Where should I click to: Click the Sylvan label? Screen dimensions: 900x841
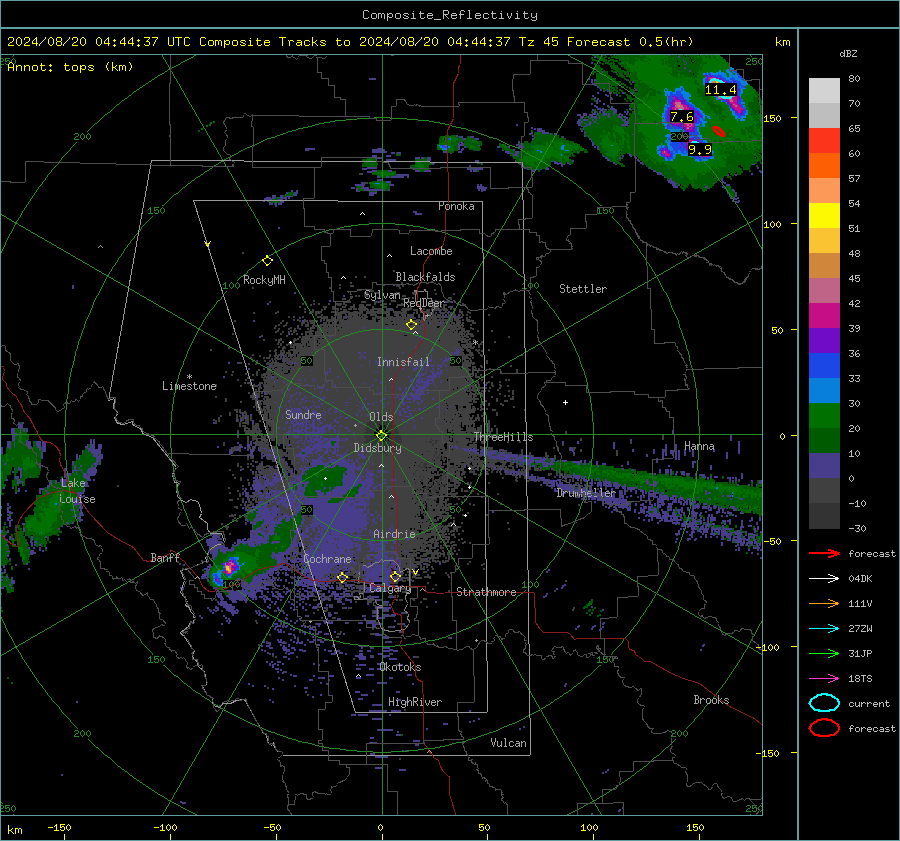pyautogui.click(x=382, y=295)
